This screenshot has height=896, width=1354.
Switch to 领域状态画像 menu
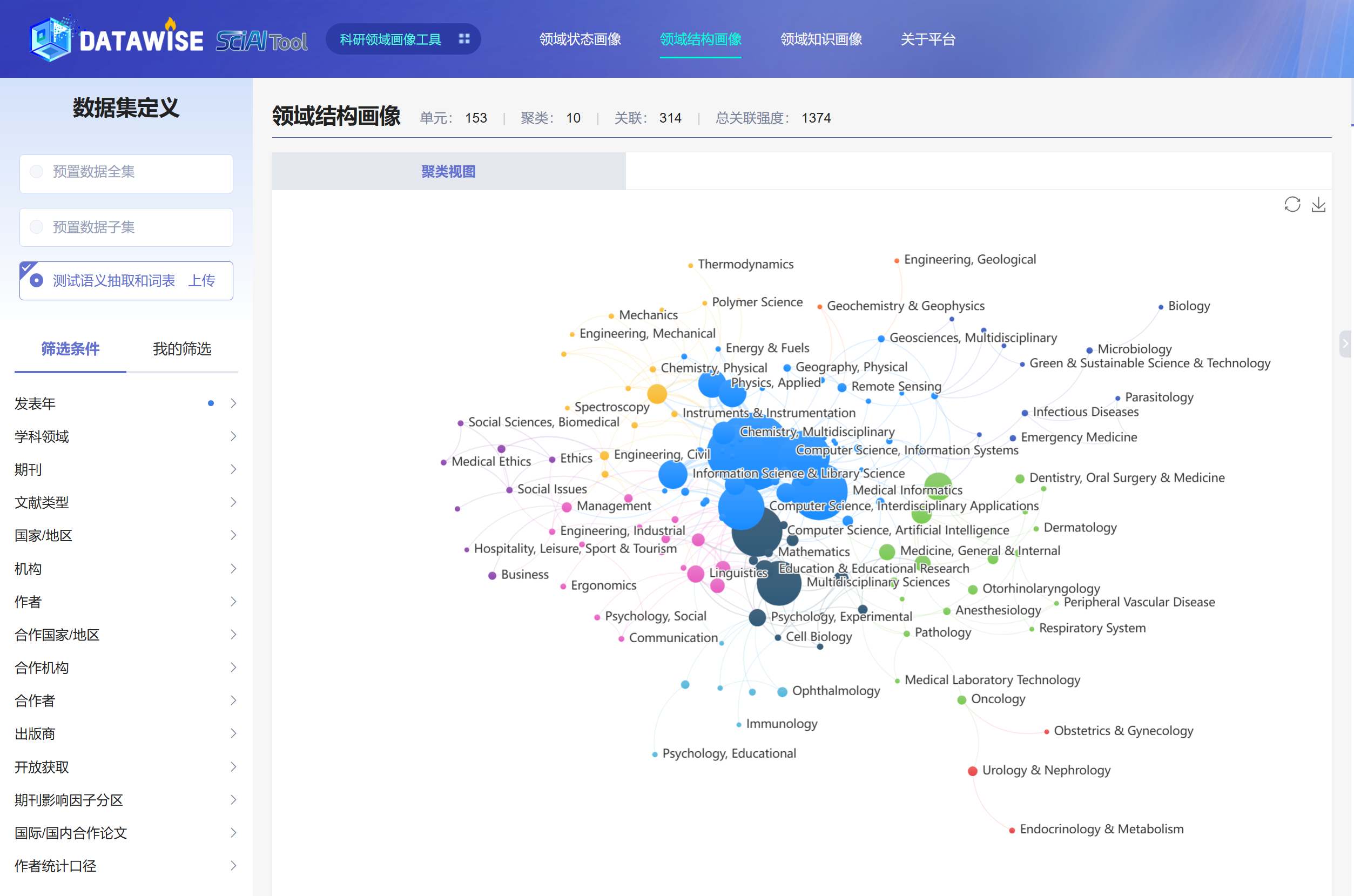pyautogui.click(x=580, y=39)
